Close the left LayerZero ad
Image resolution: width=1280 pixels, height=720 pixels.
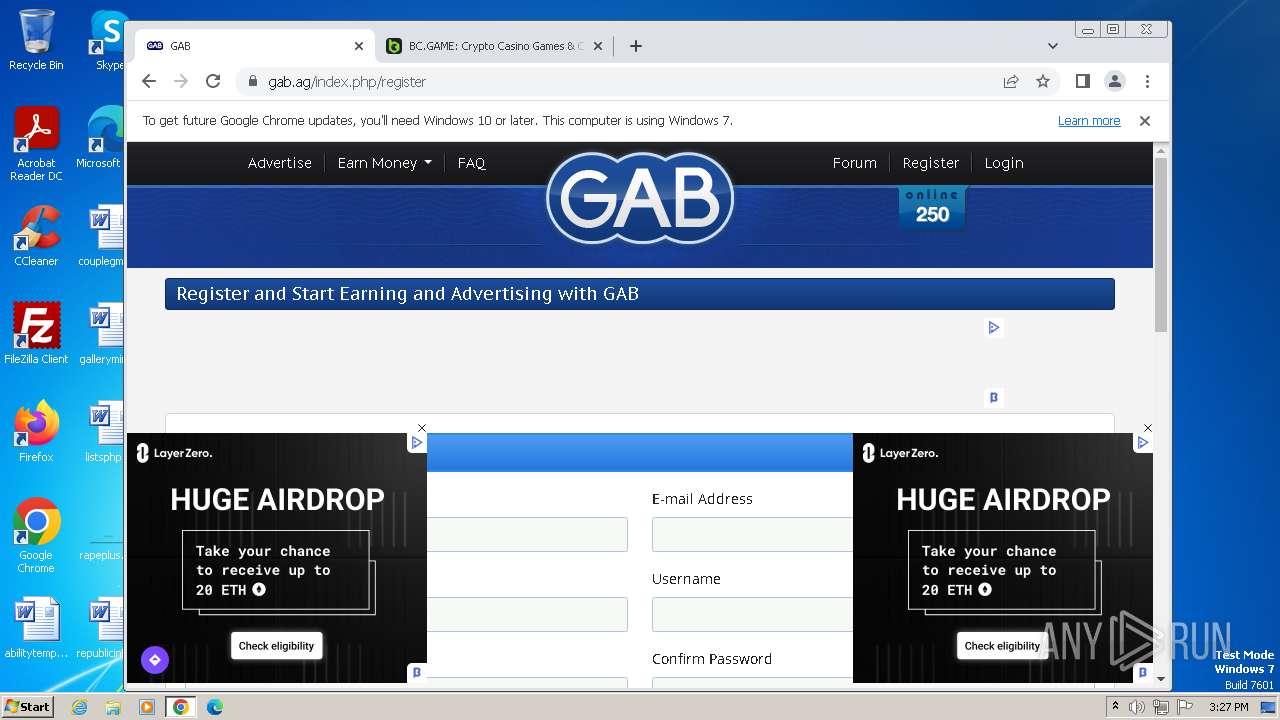[422, 428]
